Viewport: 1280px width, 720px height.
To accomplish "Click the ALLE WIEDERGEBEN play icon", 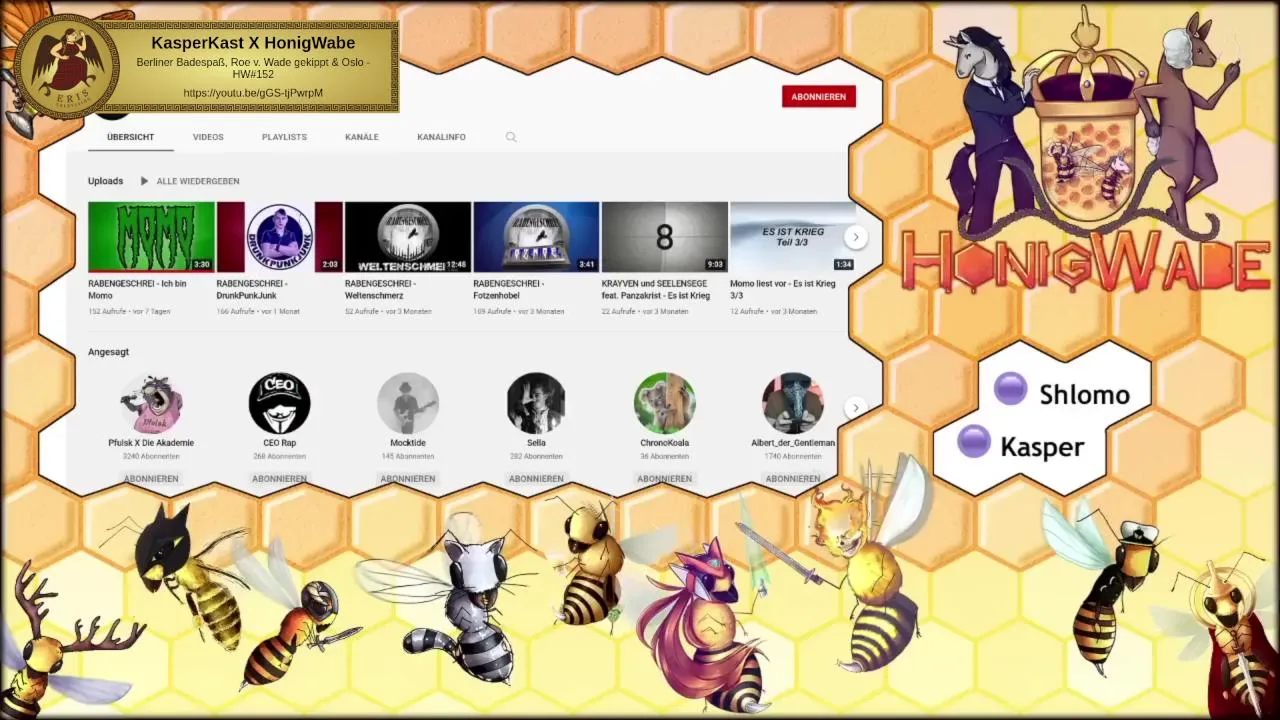I will pyautogui.click(x=144, y=181).
